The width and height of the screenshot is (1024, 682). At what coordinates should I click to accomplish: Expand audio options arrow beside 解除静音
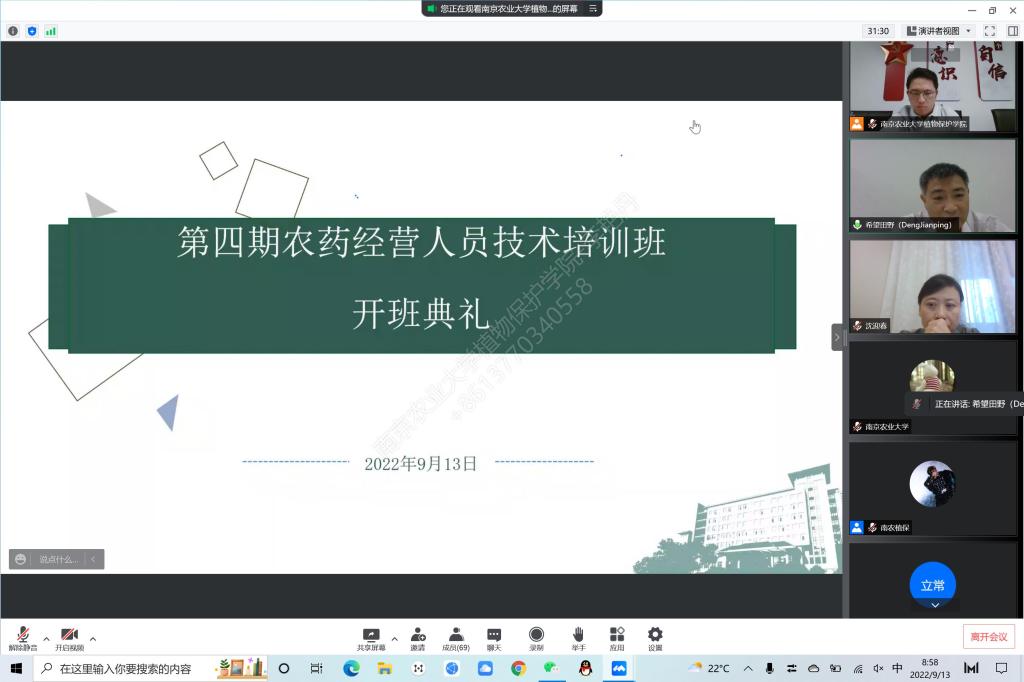tap(46, 637)
